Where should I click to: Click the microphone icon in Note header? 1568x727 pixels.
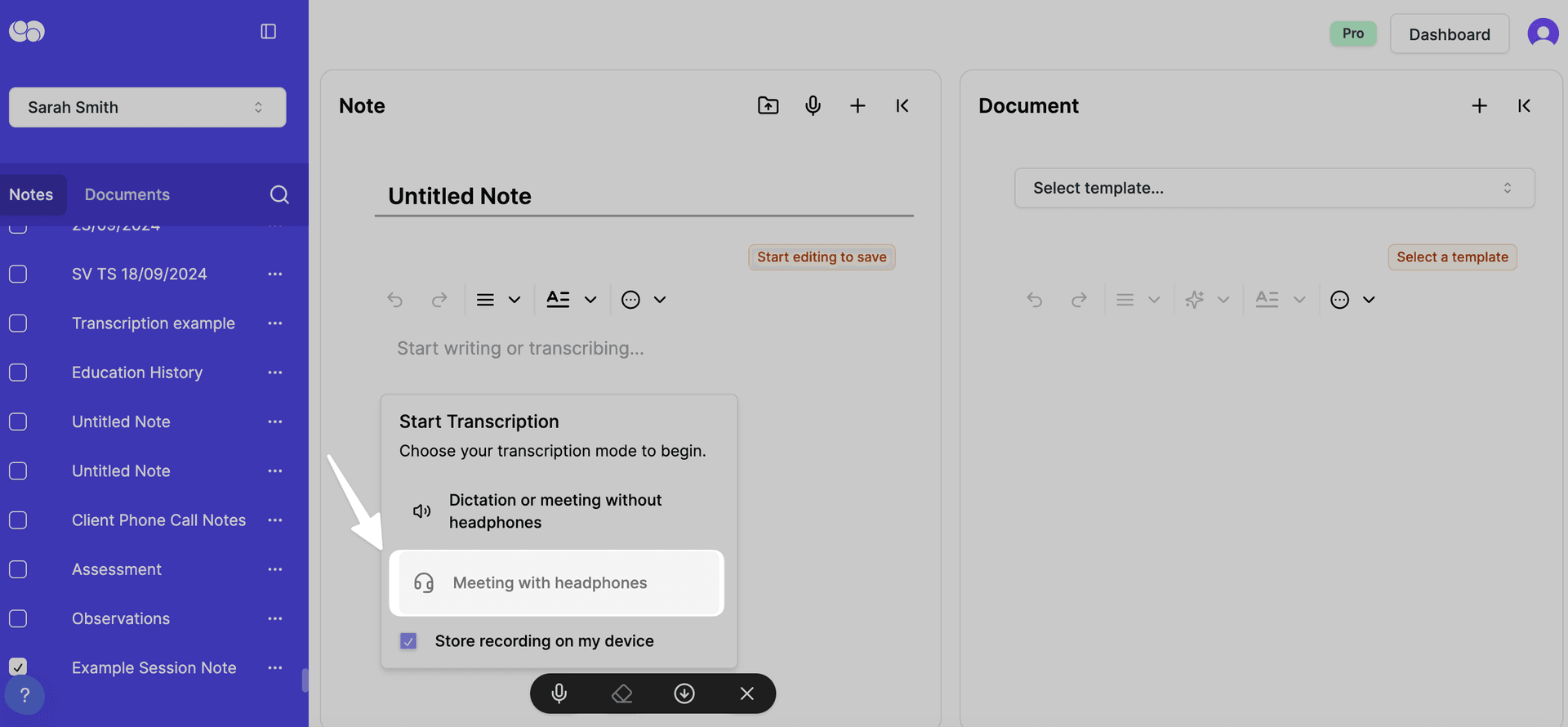click(x=813, y=105)
